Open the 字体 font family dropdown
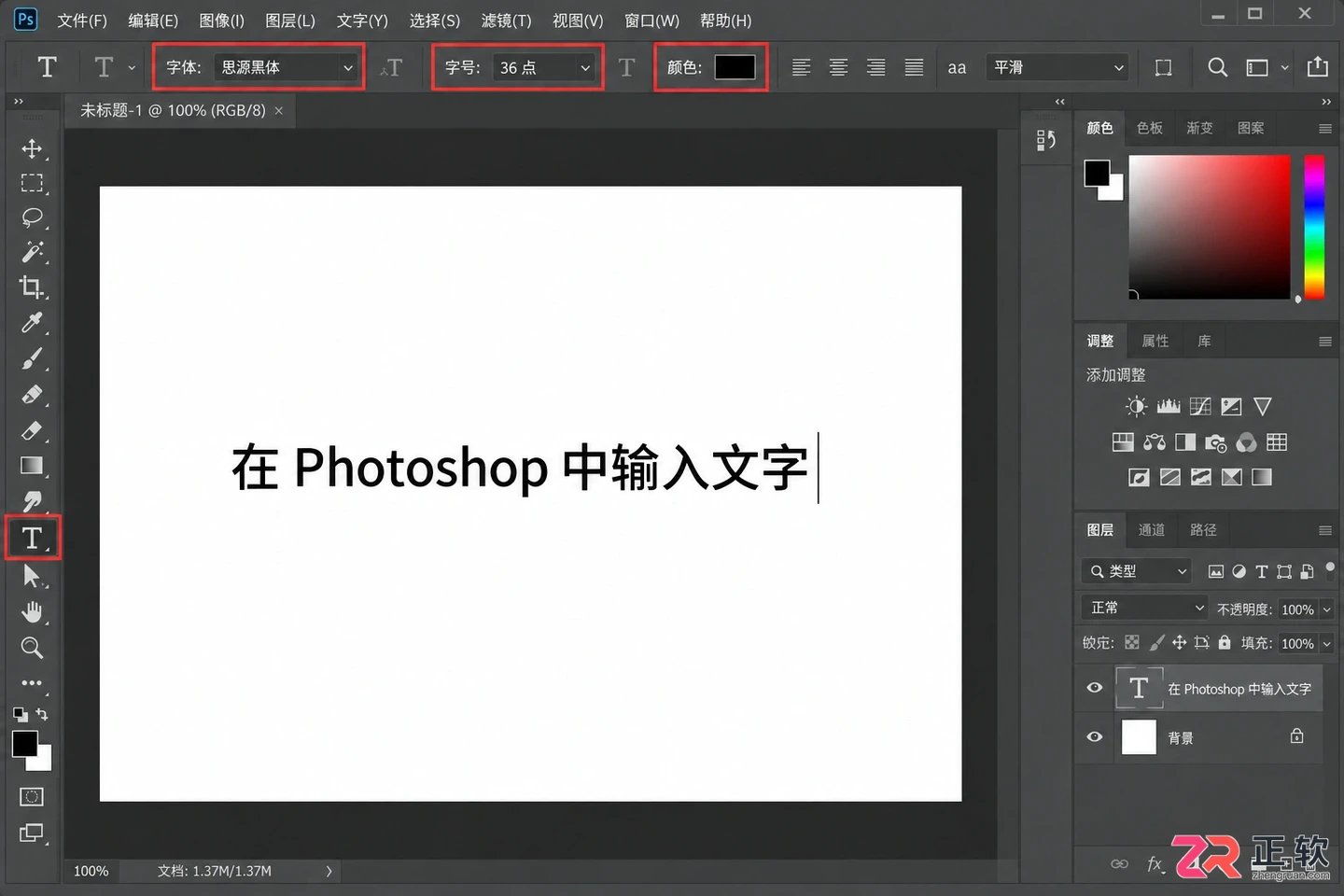This screenshot has width=1344, height=896. coord(286,67)
